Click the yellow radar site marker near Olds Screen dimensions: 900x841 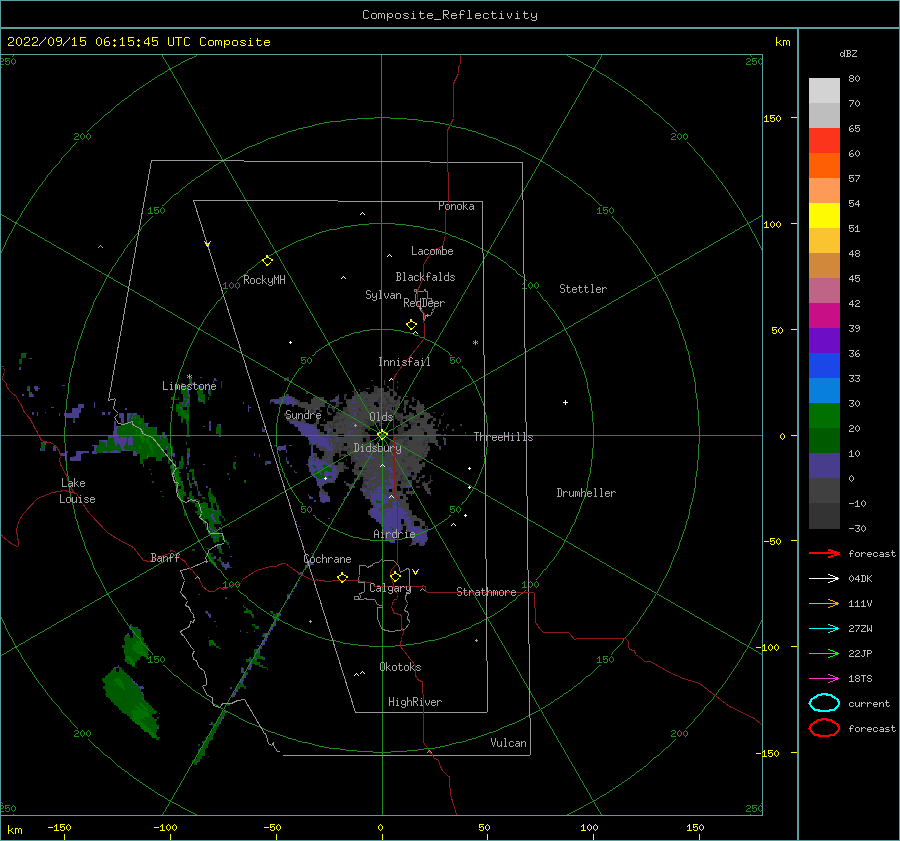click(382, 435)
